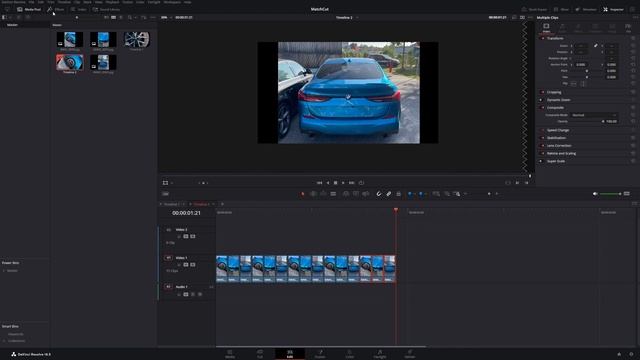Toggle the Linked Selection chain icon

(389, 194)
